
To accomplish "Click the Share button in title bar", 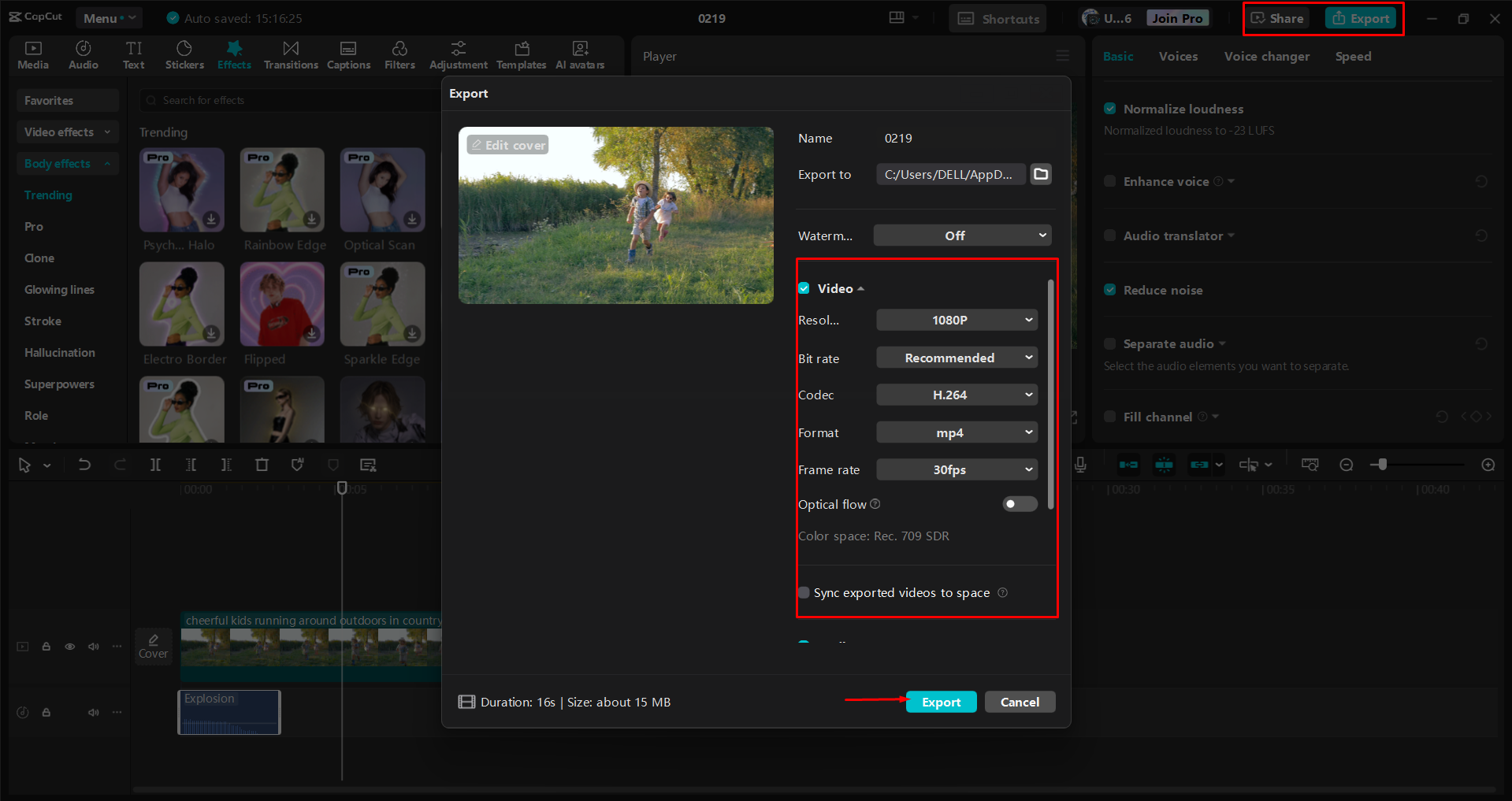I will pyautogui.click(x=1277, y=18).
